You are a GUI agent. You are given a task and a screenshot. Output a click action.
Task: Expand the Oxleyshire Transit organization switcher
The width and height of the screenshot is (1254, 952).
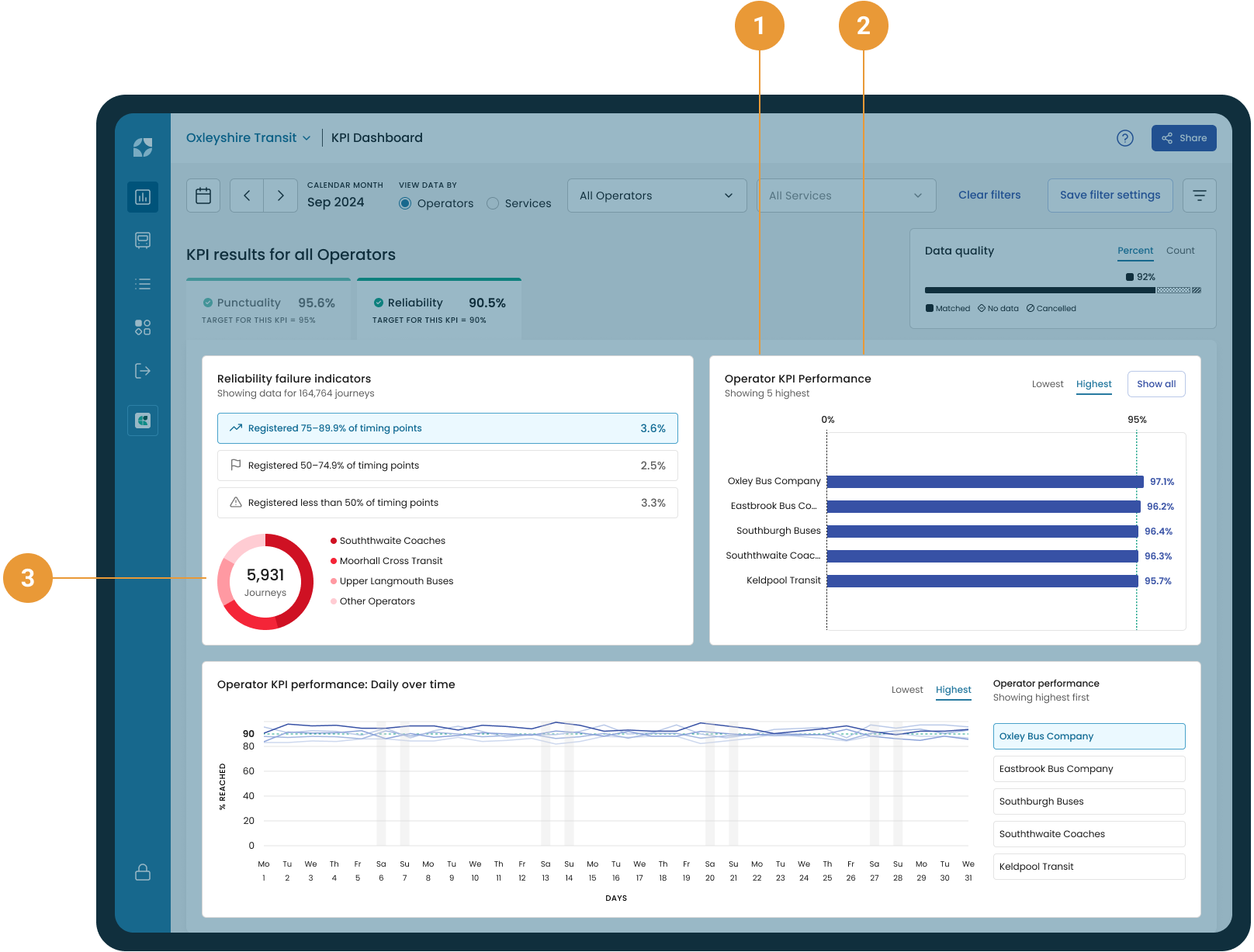(248, 138)
